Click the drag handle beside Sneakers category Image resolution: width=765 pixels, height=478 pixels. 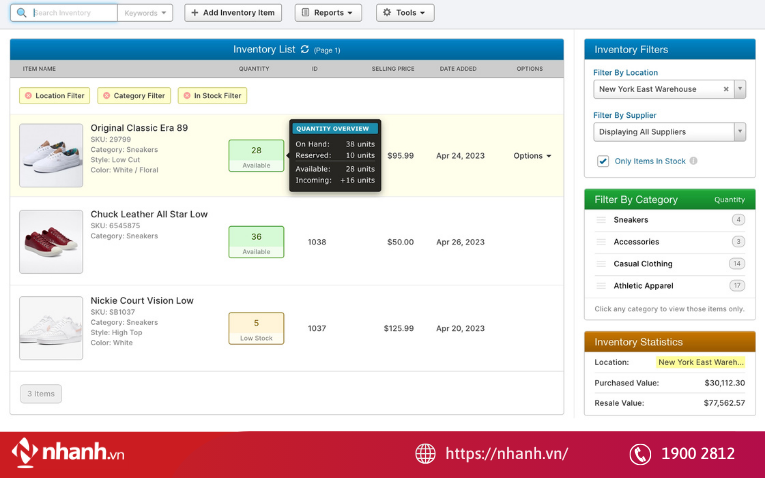tap(601, 220)
